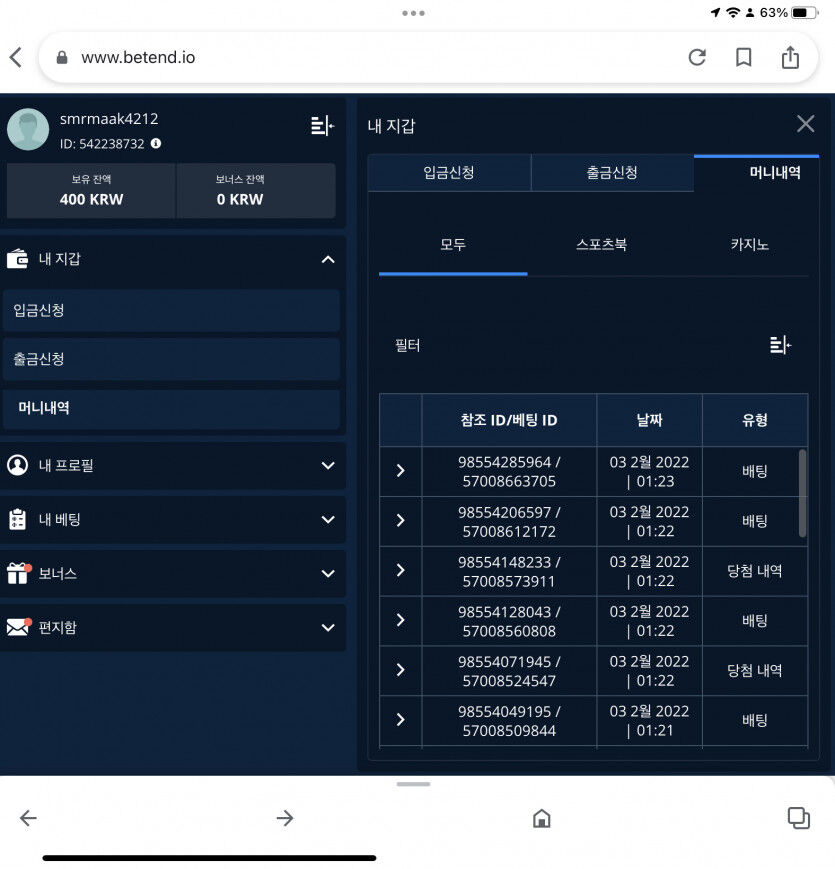Open the share sheet icon

[790, 57]
